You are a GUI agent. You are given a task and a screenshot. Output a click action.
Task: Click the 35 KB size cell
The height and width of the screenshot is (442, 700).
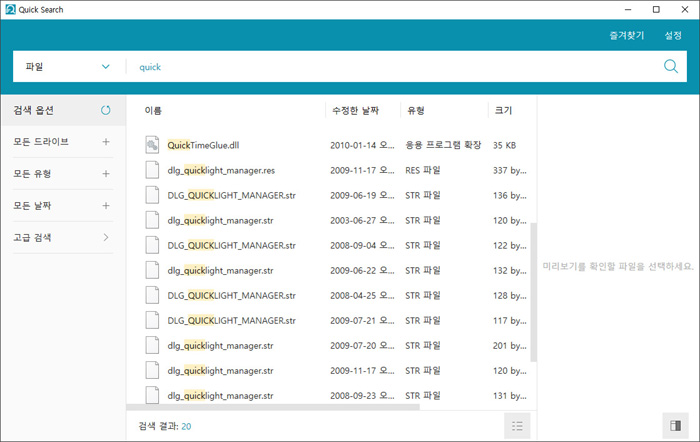pos(504,145)
